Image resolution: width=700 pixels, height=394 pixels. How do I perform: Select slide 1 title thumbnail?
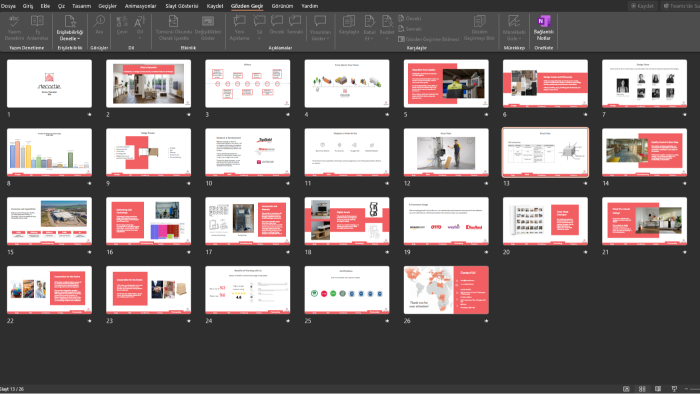[x=49, y=84]
